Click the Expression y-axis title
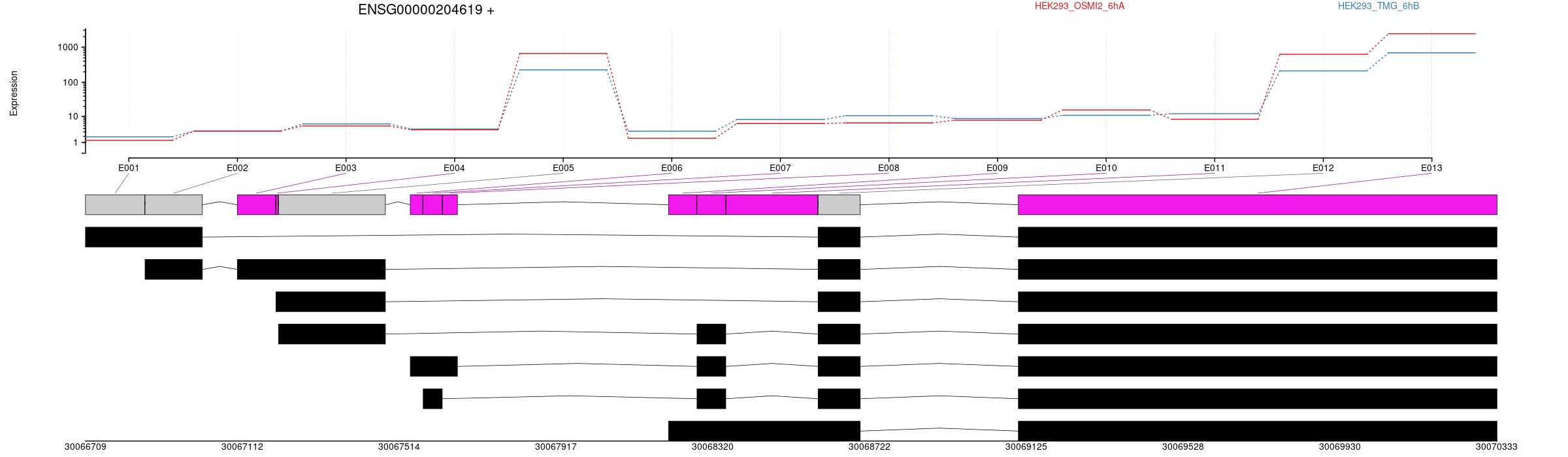 coord(14,93)
